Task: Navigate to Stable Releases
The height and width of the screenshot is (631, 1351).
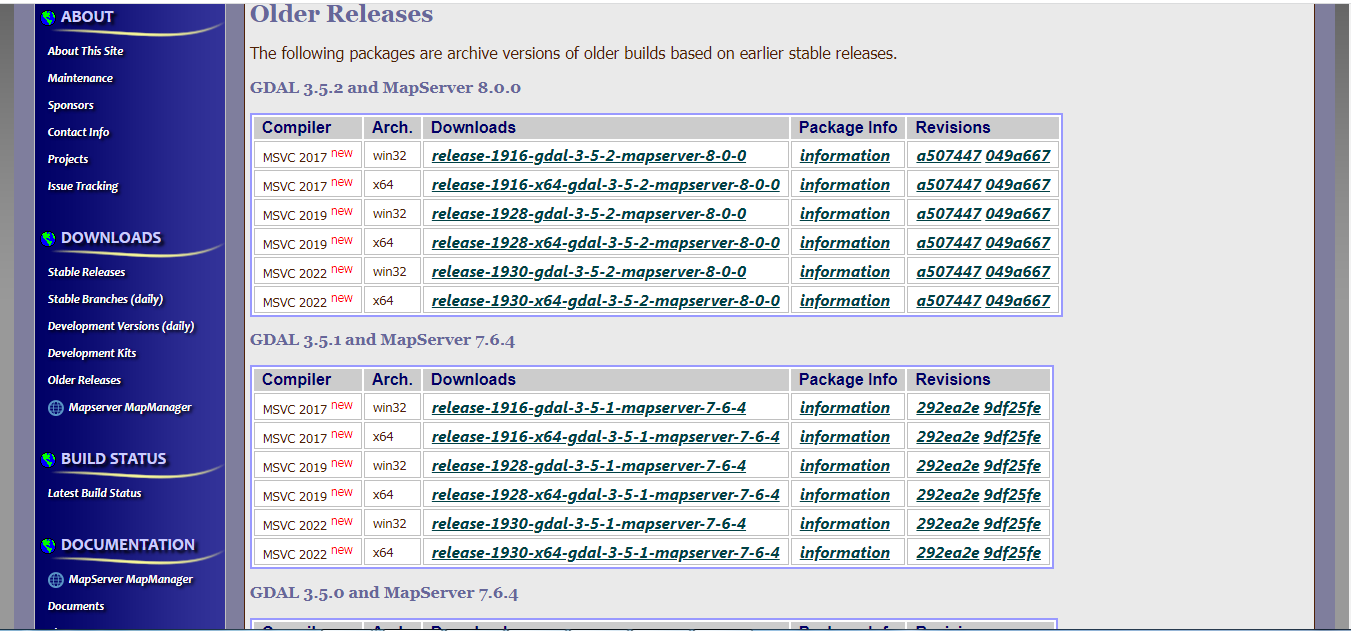Action: click(87, 272)
